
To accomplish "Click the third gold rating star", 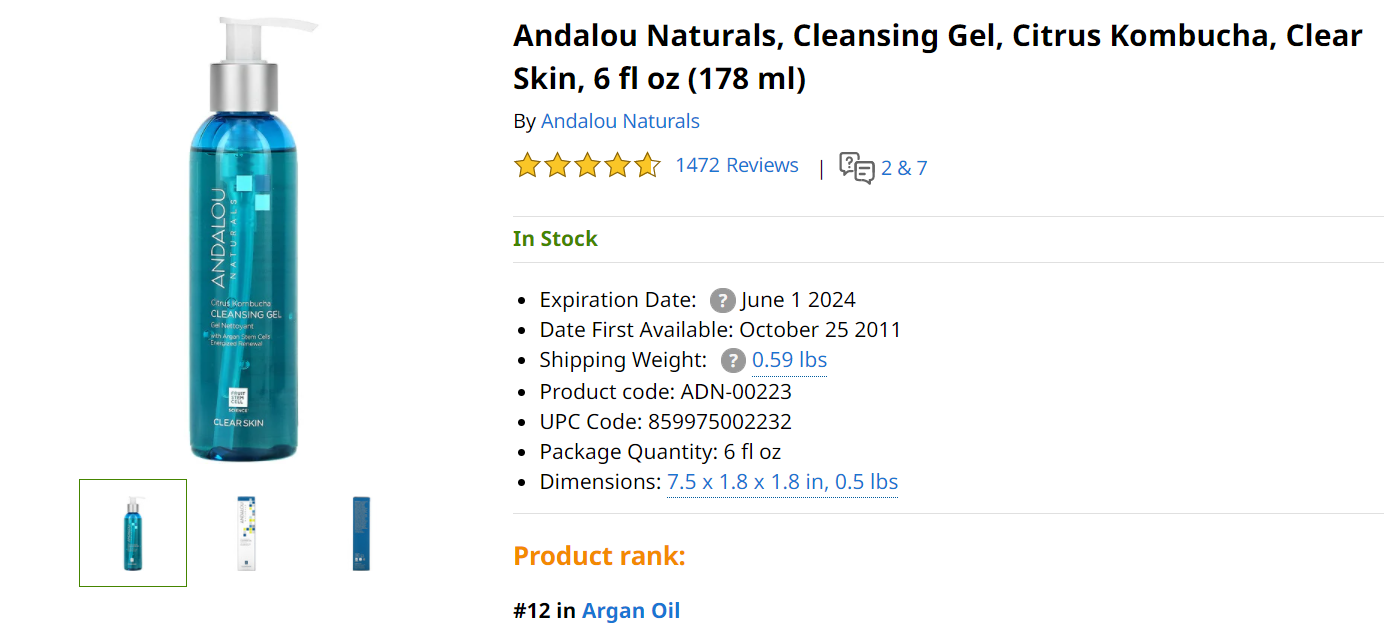I will point(587,165).
